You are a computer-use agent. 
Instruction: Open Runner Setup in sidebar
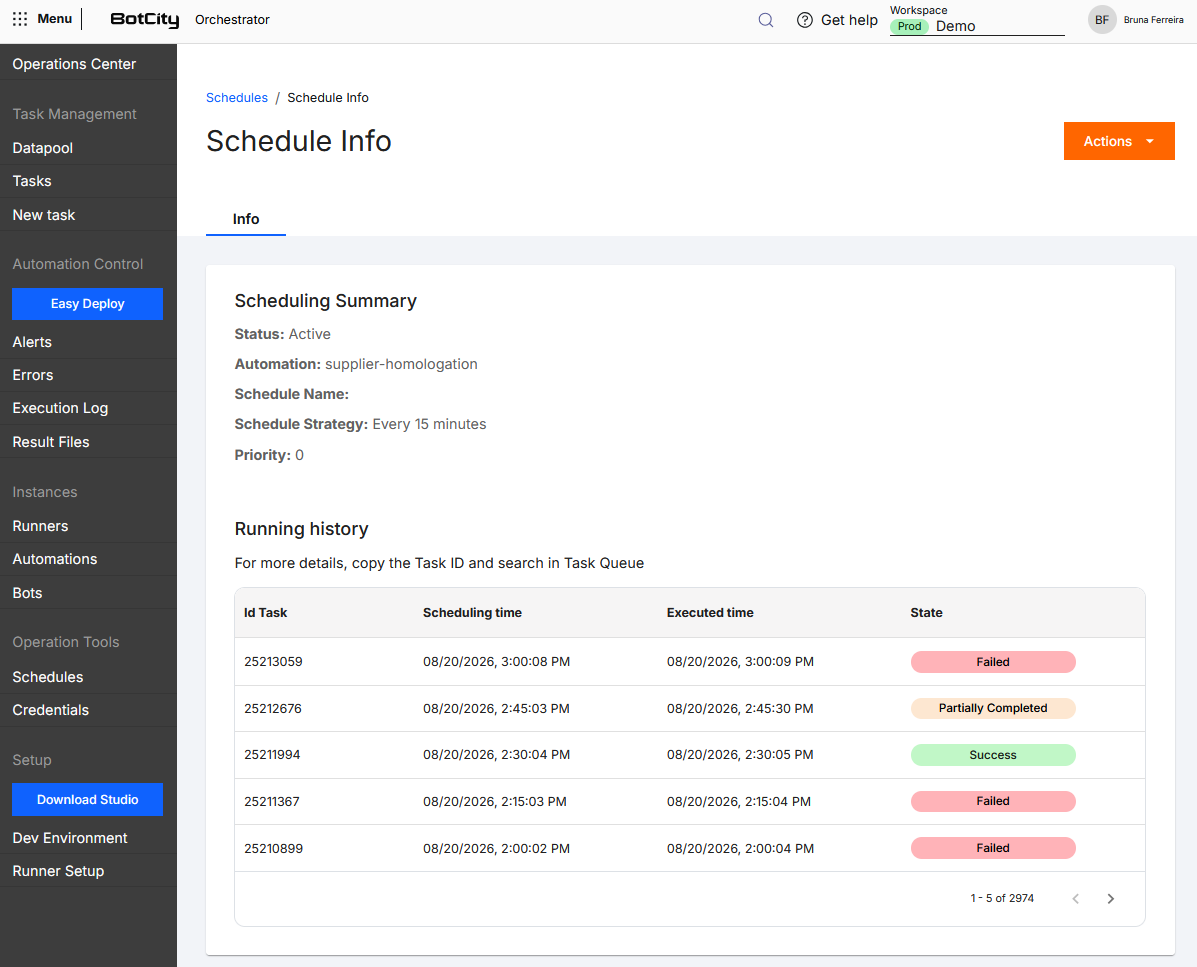(58, 871)
